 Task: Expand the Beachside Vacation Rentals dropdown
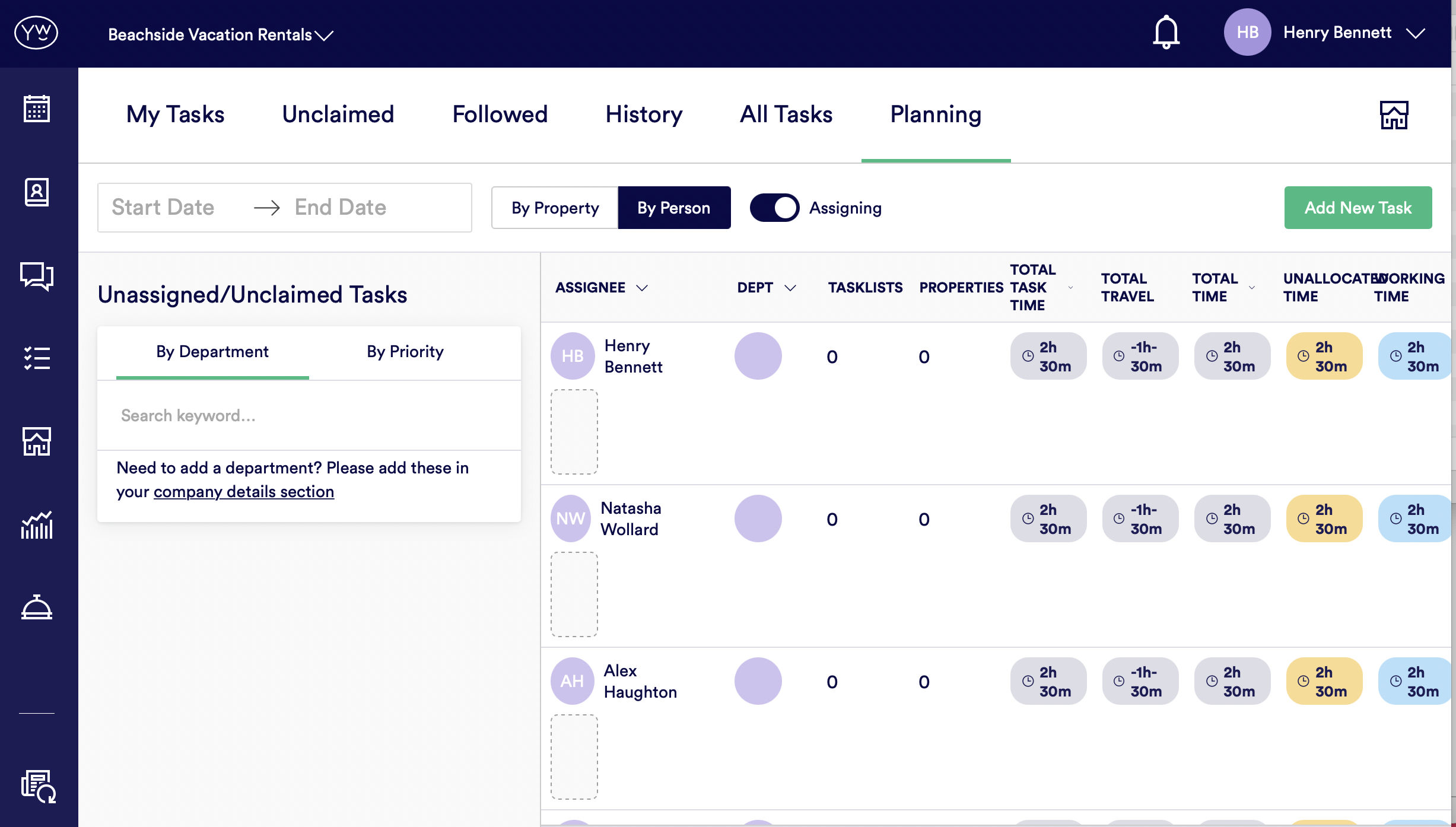pos(221,35)
